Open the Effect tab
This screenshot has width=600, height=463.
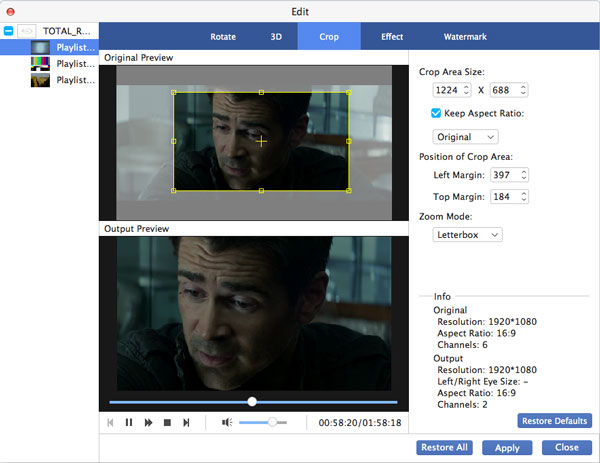pos(392,37)
